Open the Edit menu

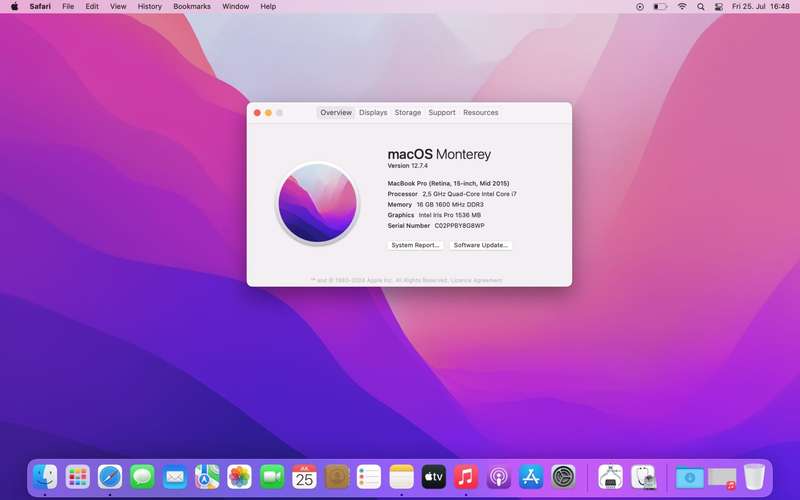pos(92,7)
